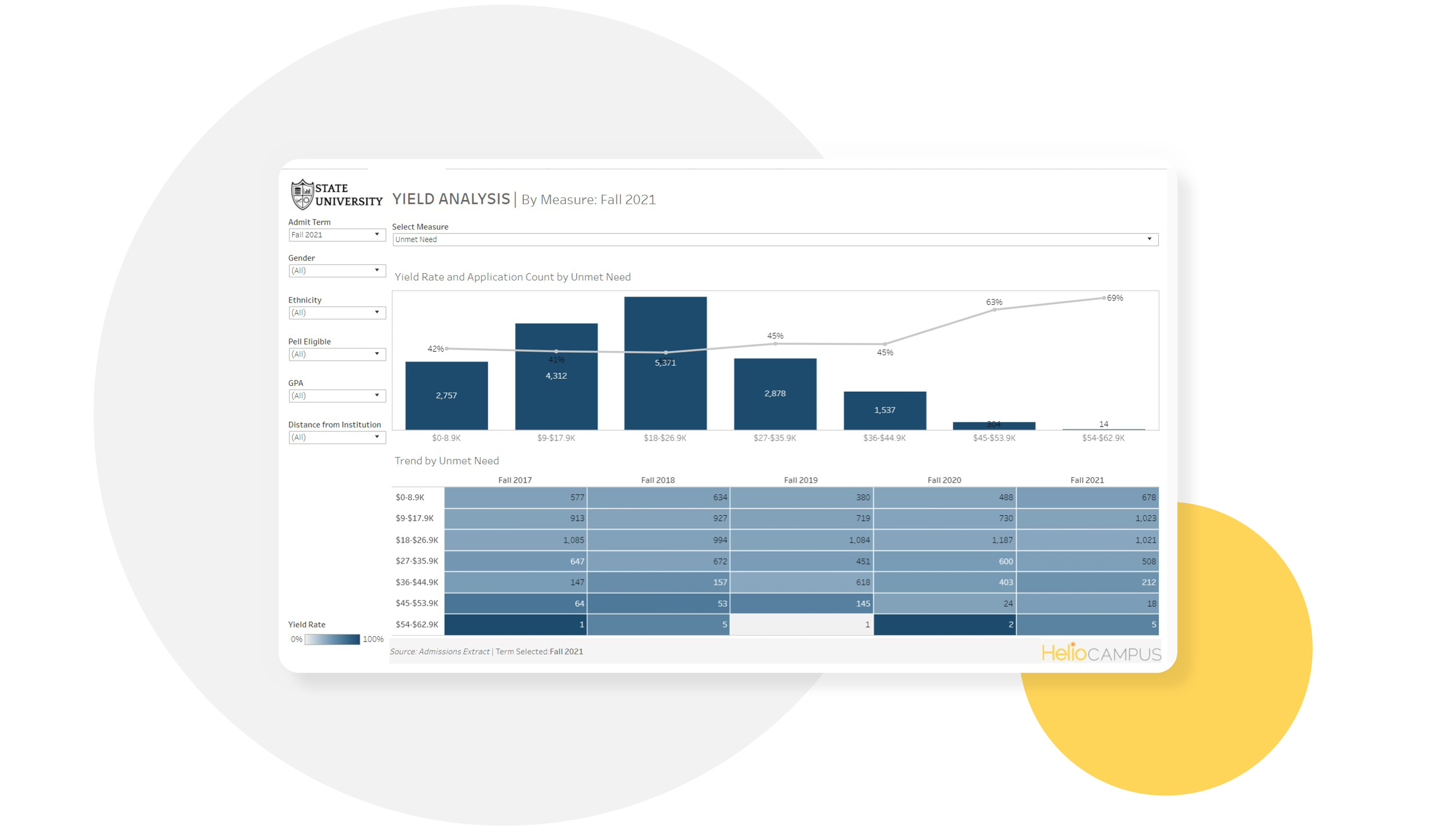The image size is (1456, 832).
Task: Click the Trend by Unmet Need title
Action: click(447, 461)
